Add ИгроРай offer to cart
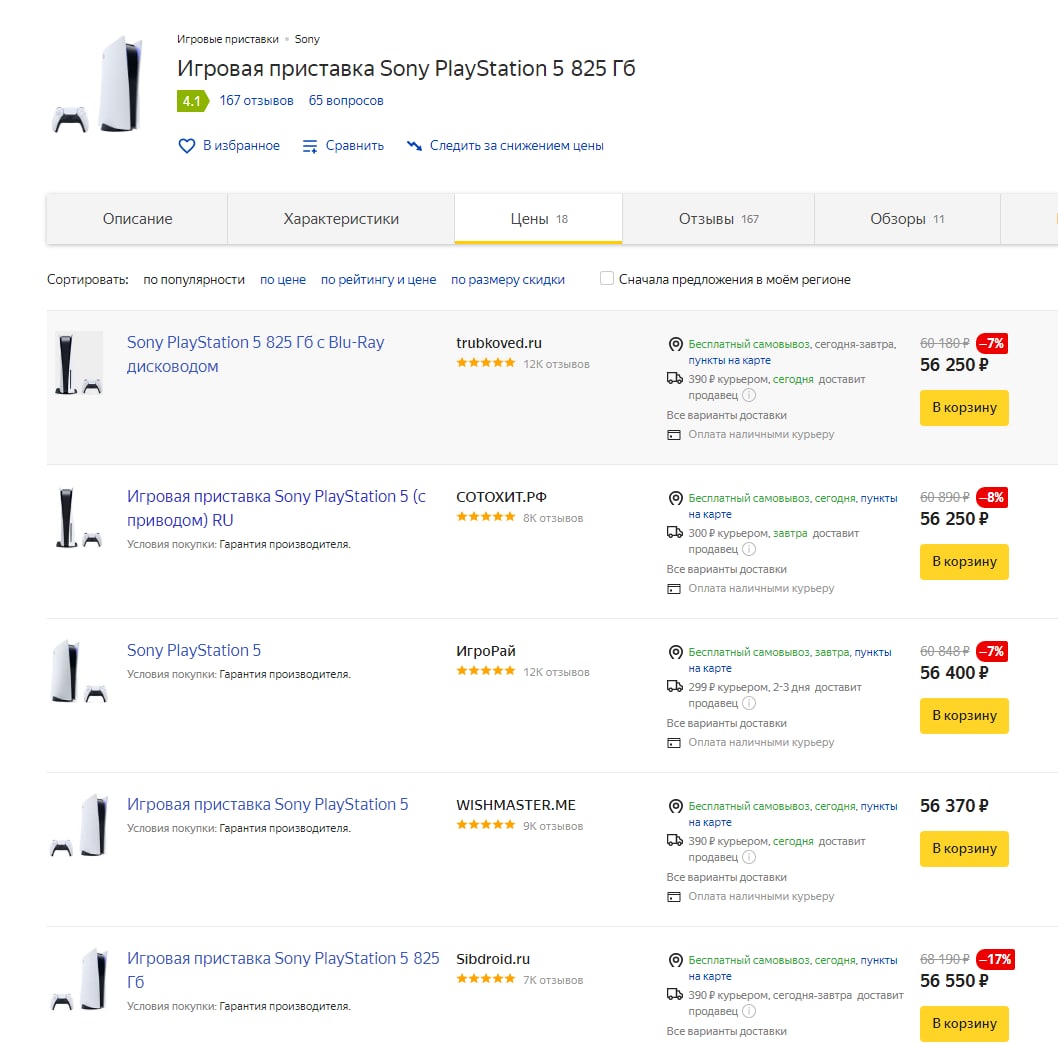The height and width of the screenshot is (1043, 1058). click(x=964, y=715)
